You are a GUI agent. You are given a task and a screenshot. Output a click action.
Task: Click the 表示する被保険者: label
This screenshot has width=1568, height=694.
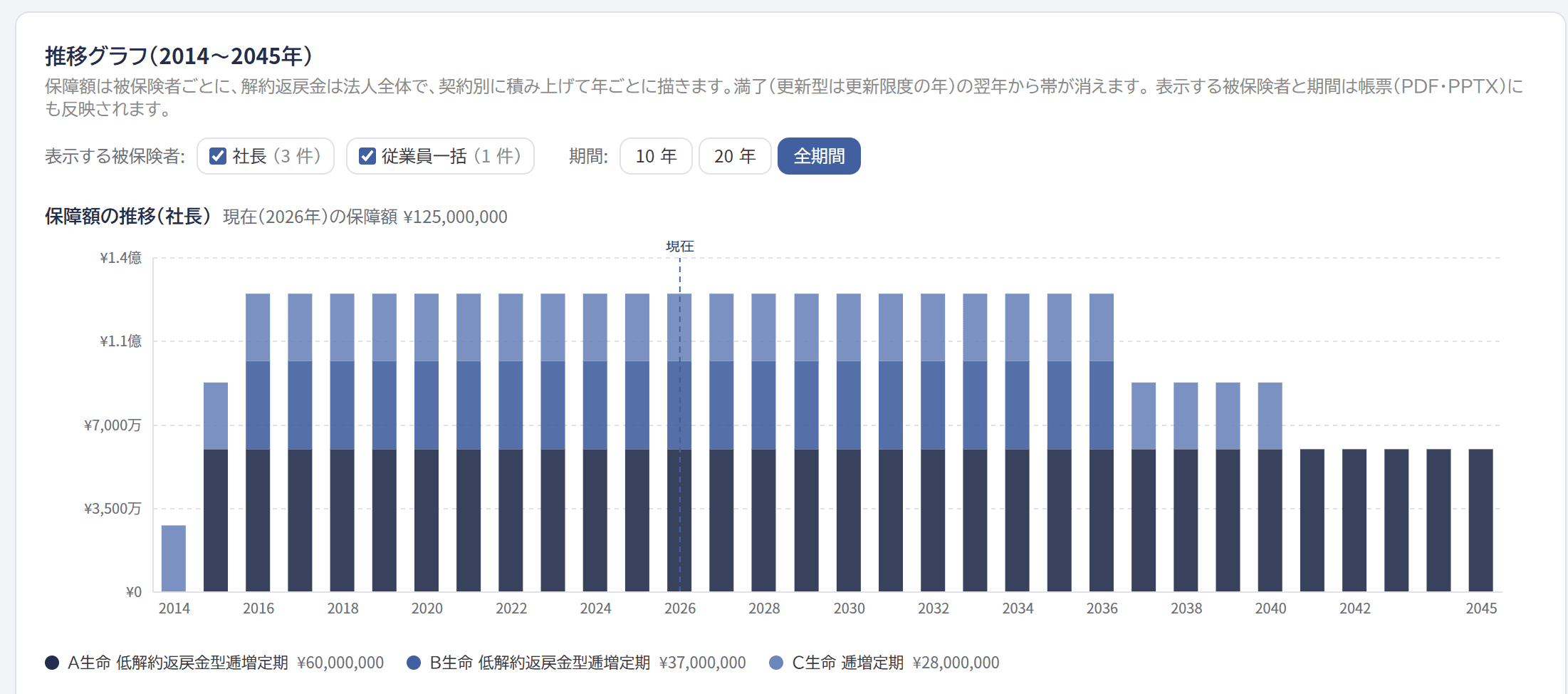pos(115,156)
